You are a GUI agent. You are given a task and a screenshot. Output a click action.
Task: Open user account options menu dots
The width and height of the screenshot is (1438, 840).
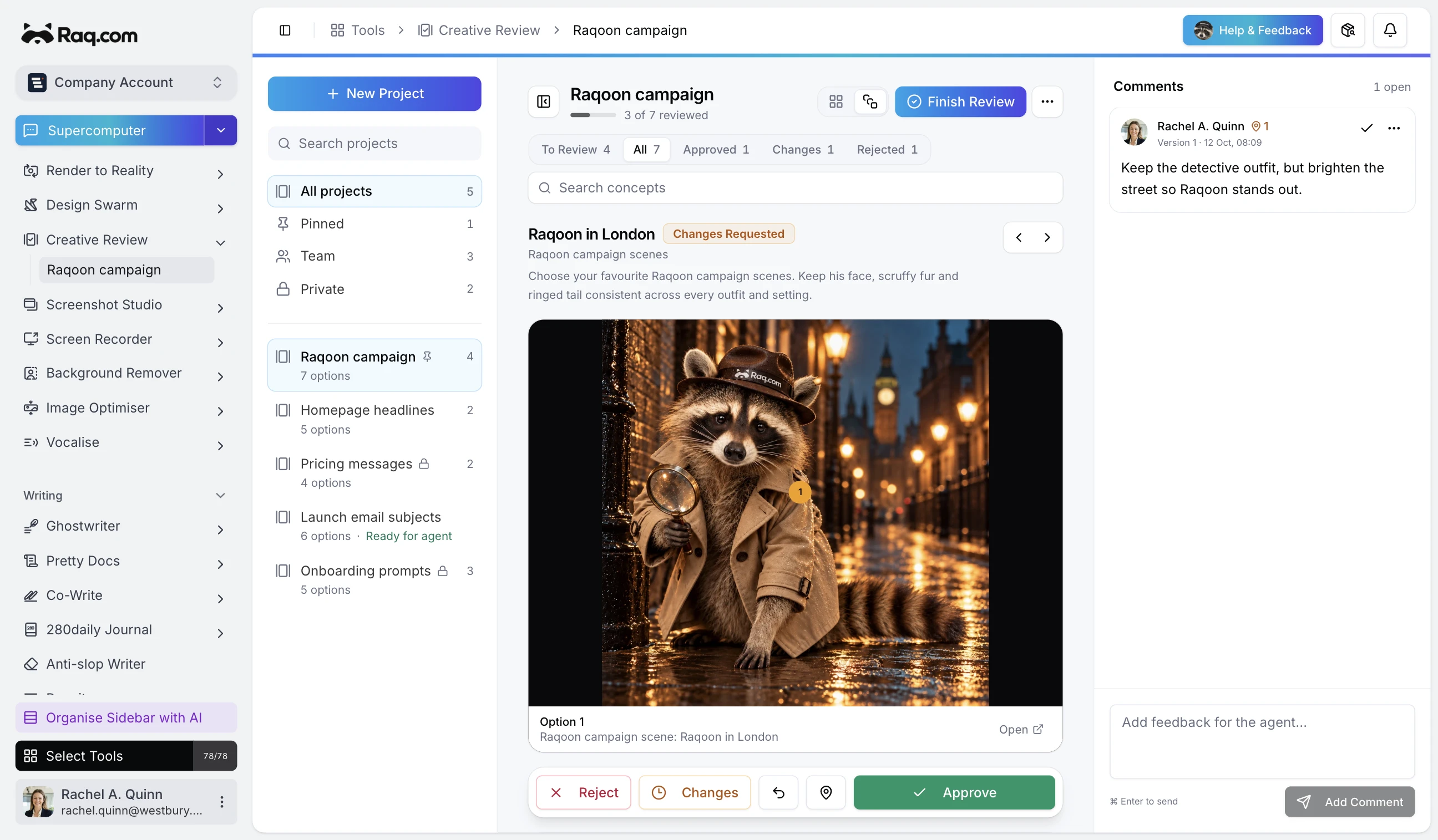221,801
